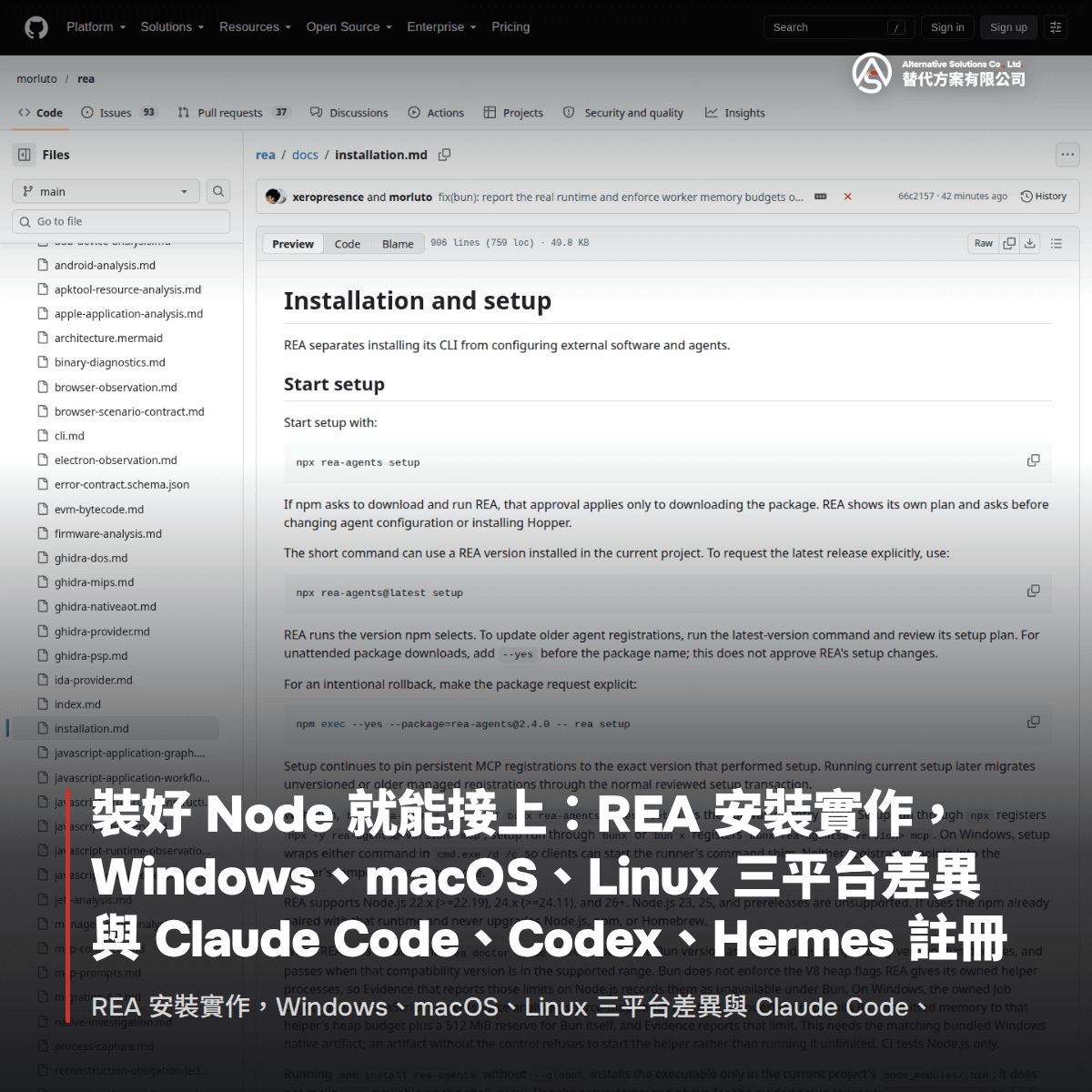Image resolution: width=1092 pixels, height=1092 pixels.
Task: Copy the rea-agents@latest setup command
Action: pyautogui.click(x=1033, y=591)
